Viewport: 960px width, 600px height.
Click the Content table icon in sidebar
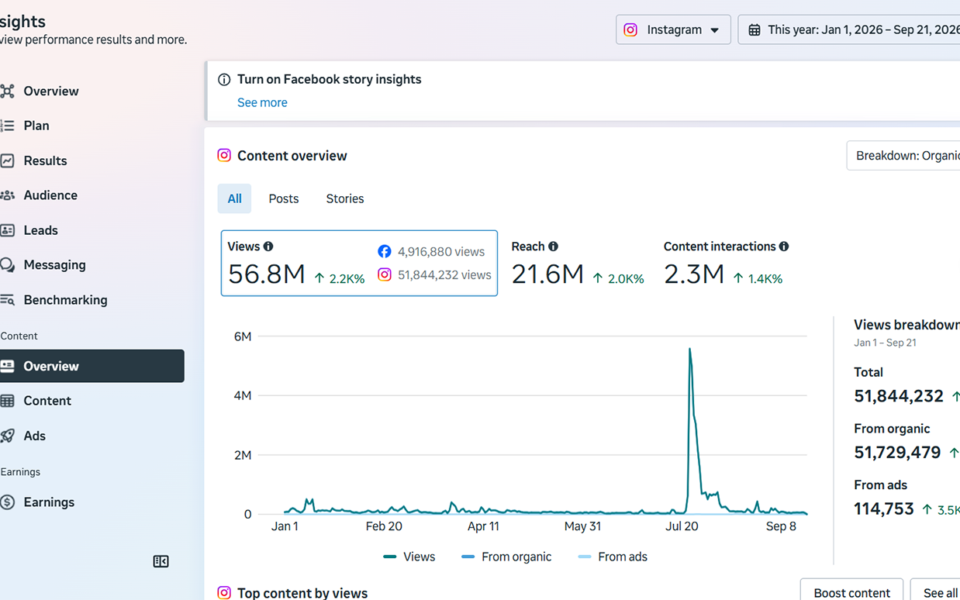pyautogui.click(x=7, y=401)
